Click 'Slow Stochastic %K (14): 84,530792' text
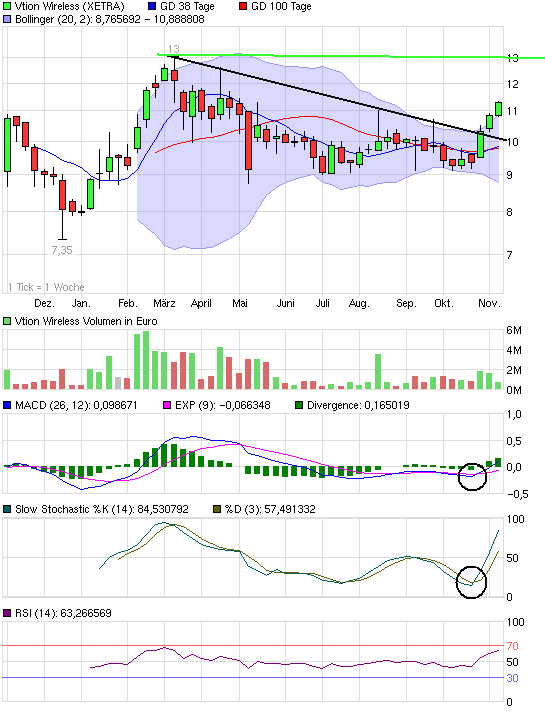Viewport: 545px width, 723px height. [102, 510]
